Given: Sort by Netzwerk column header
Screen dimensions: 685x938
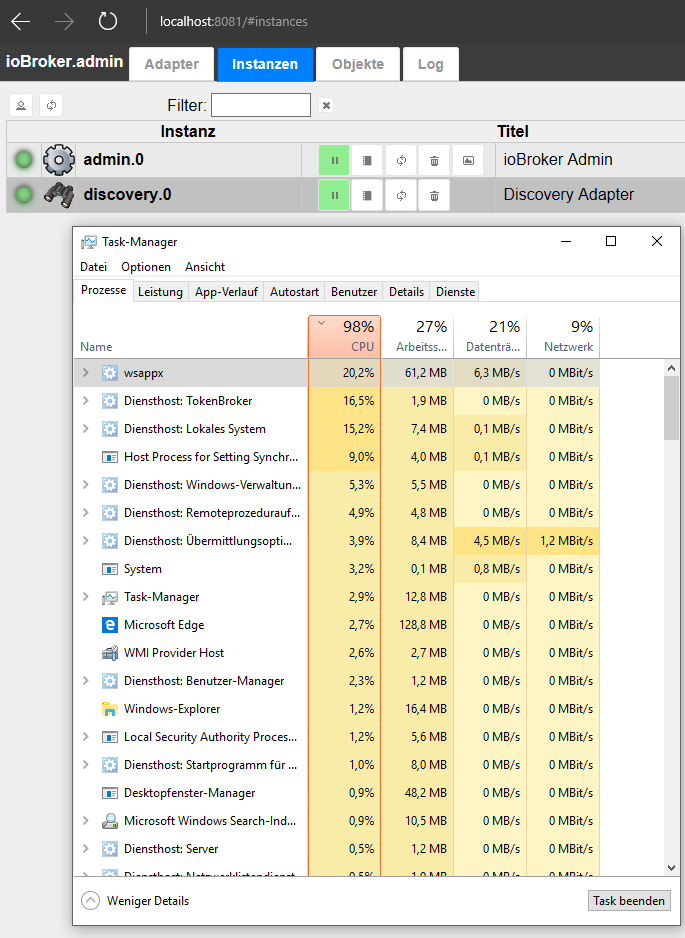Looking at the screenshot, I should click(564, 337).
